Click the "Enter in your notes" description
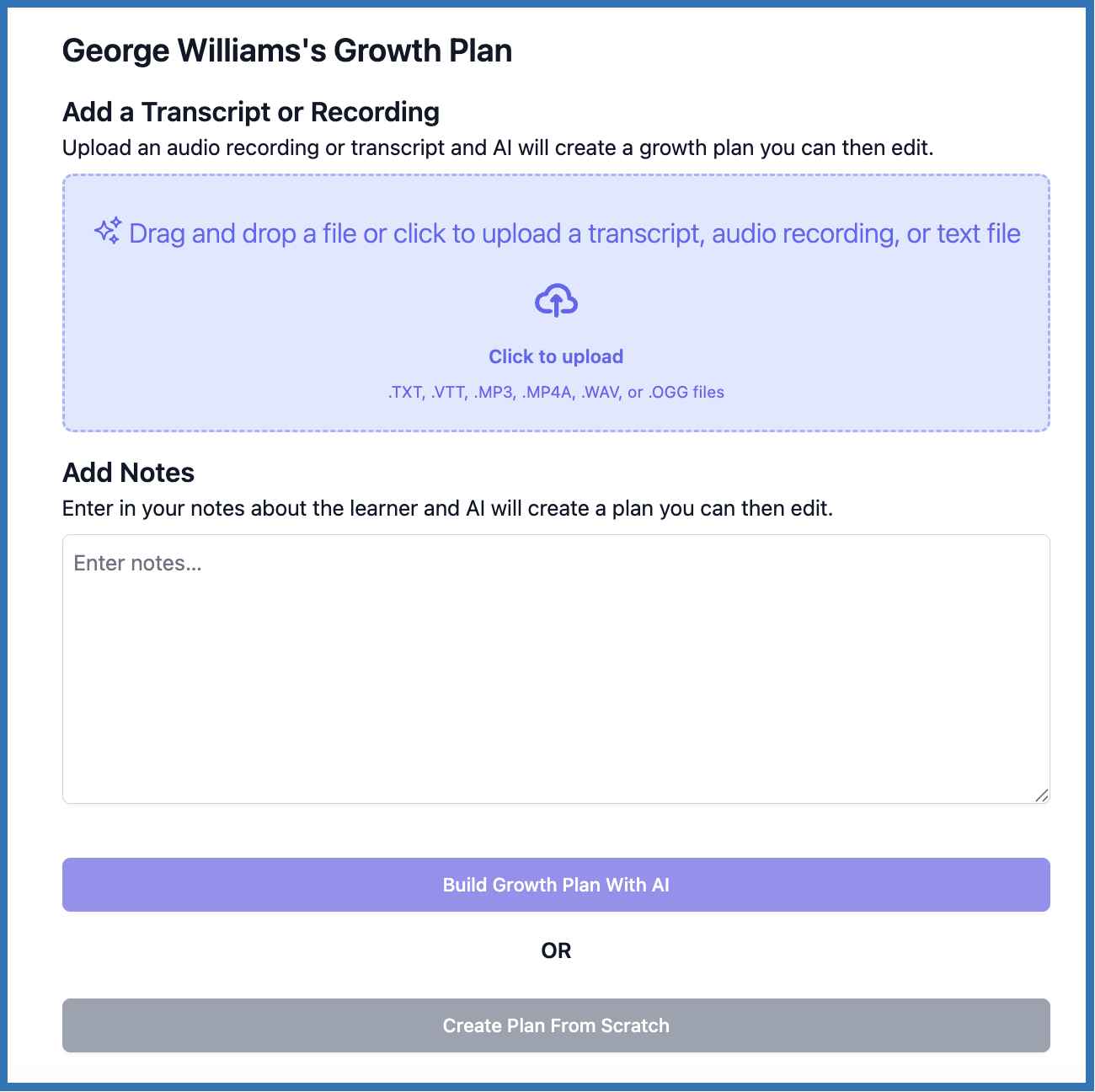Screen dimensions: 1095x1092 (x=447, y=509)
